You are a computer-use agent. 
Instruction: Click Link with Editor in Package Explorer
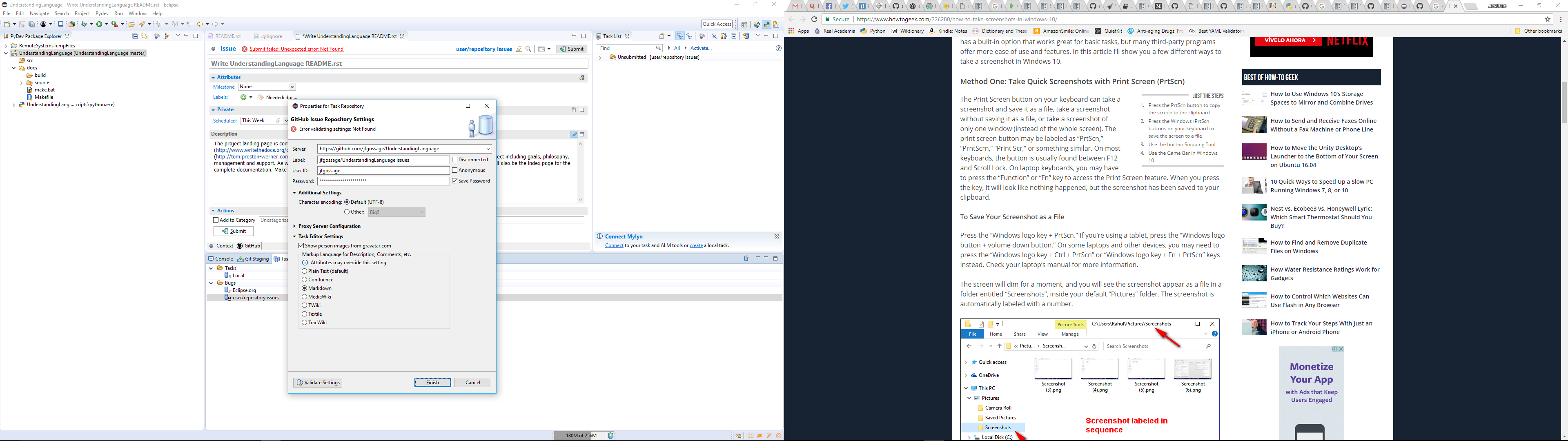pyautogui.click(x=144, y=36)
